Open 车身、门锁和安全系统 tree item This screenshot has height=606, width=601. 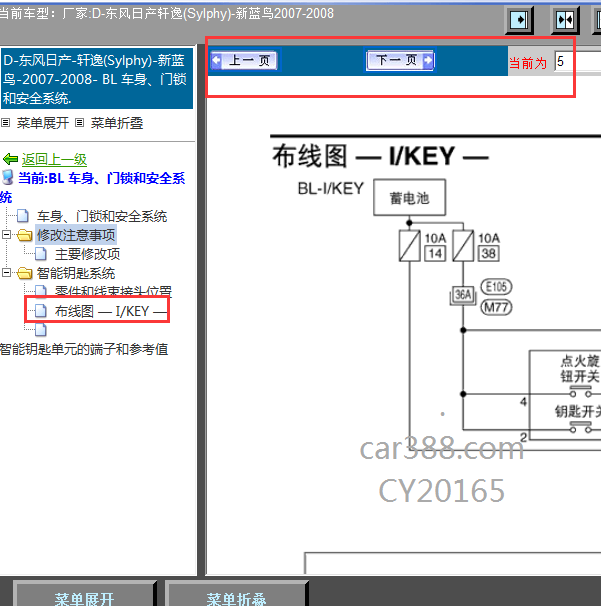coord(102,216)
